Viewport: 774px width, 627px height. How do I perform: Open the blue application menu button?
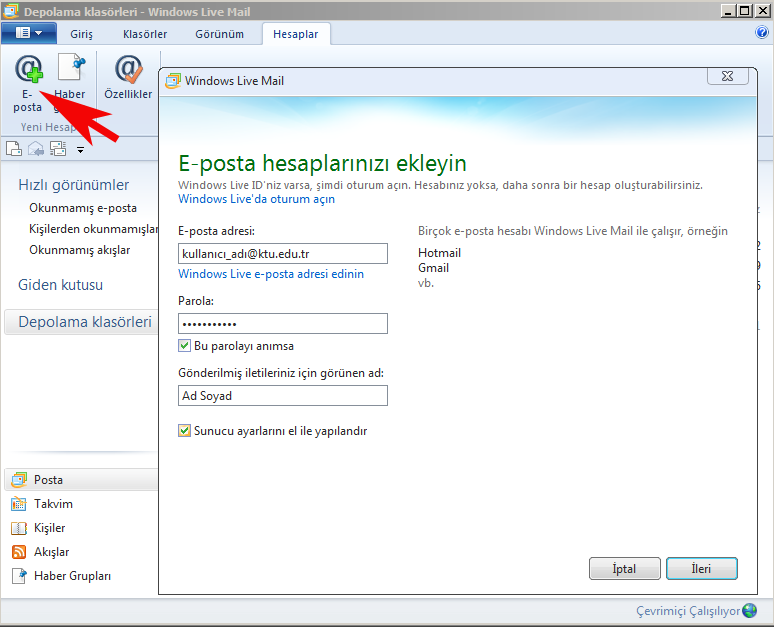tap(29, 33)
